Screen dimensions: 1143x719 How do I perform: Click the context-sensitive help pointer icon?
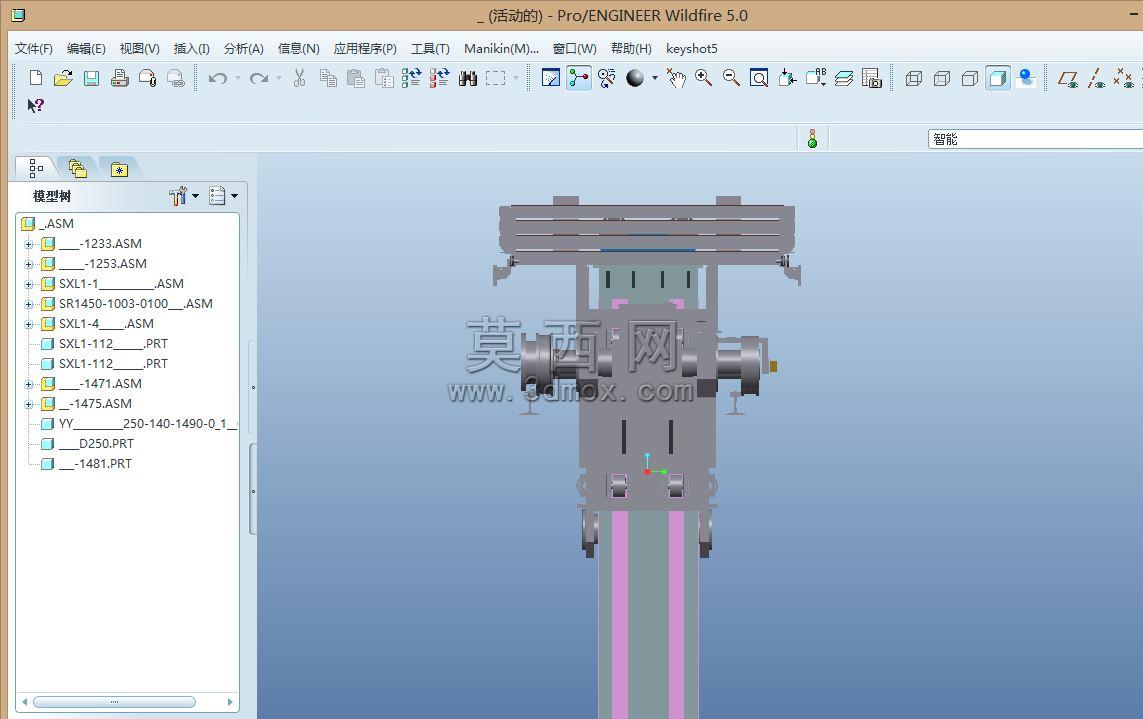[x=35, y=106]
